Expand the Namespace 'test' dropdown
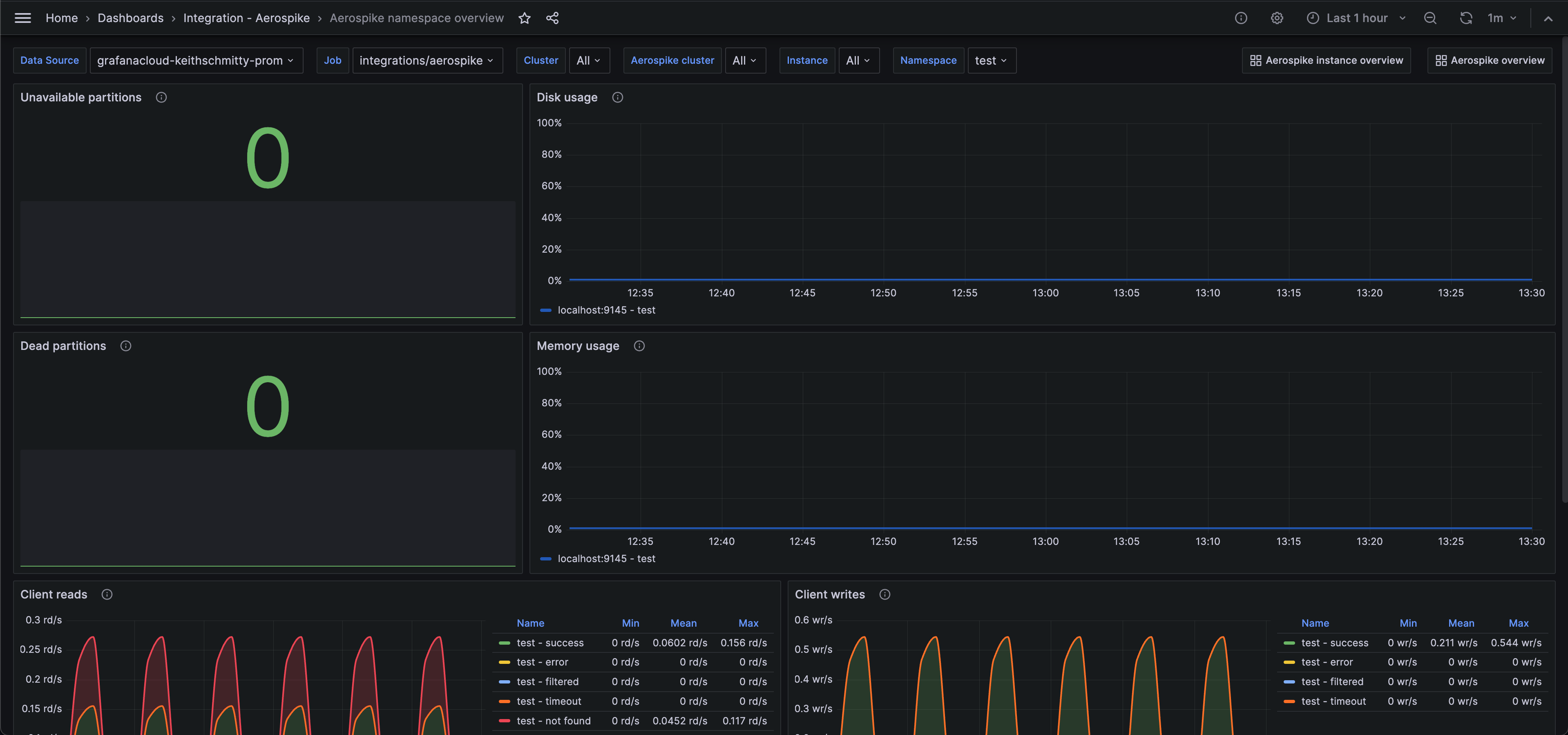Screen dimensions: 1568x735 (x=991, y=60)
